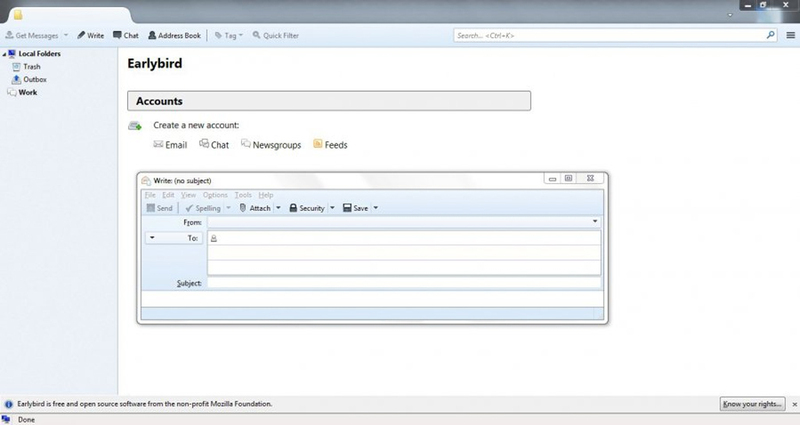
Task: Open the Address Book
Action: tap(174, 35)
